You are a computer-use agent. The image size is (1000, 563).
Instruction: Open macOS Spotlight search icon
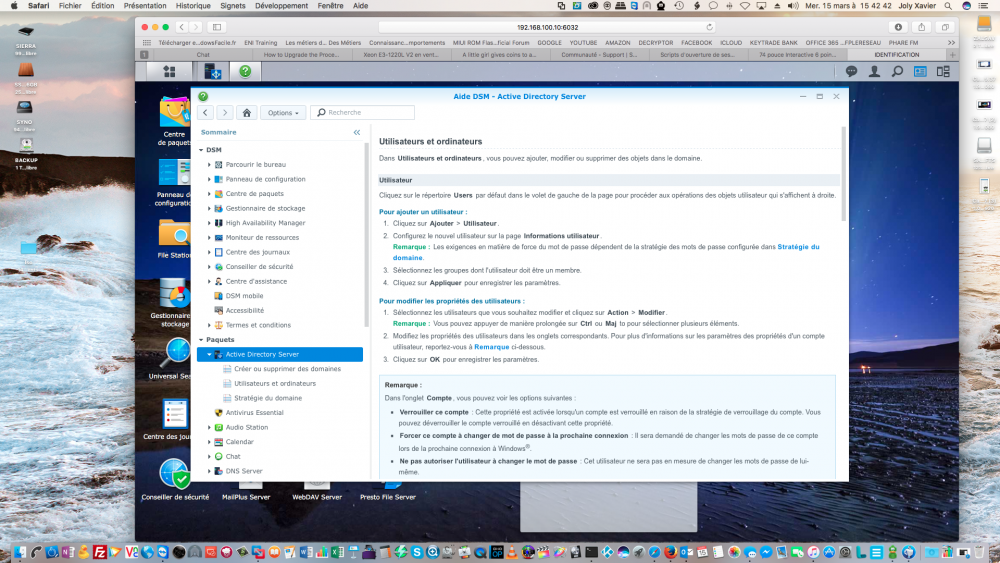[948, 6]
